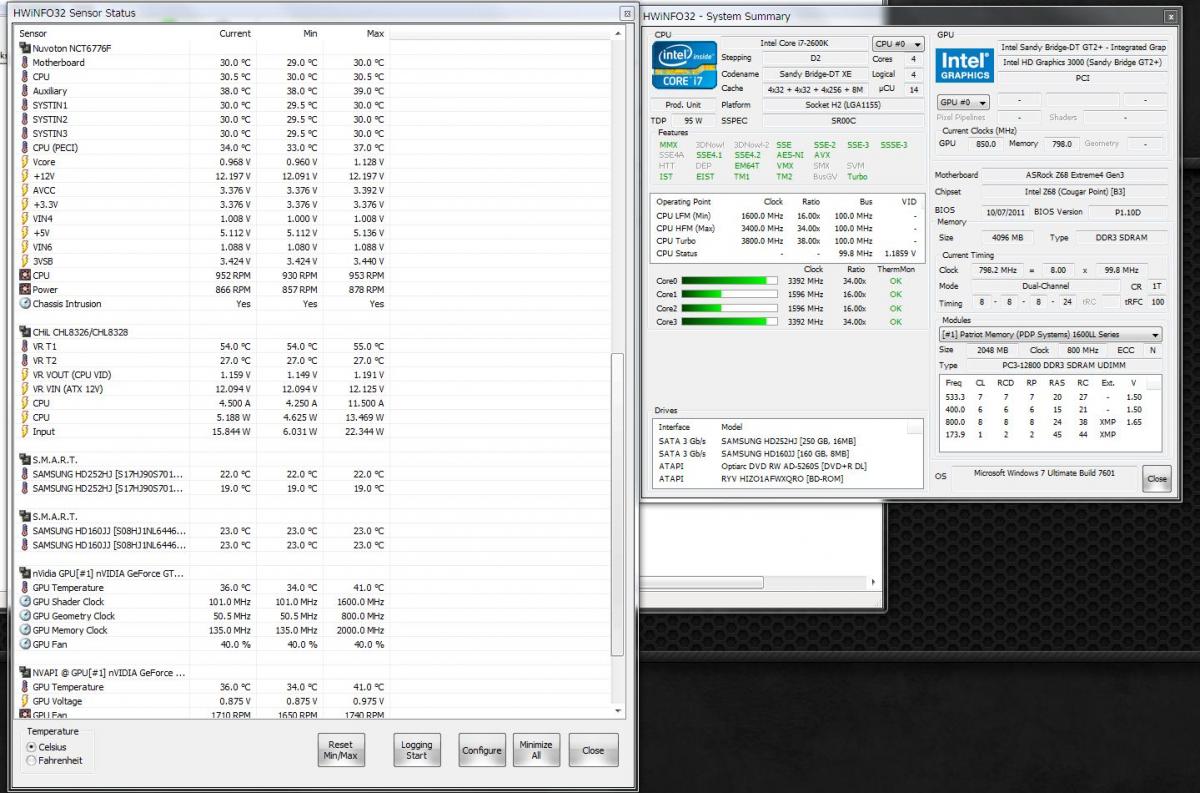The height and width of the screenshot is (793, 1200).
Task: Start logging with the Logging Start button
Action: pos(417,750)
